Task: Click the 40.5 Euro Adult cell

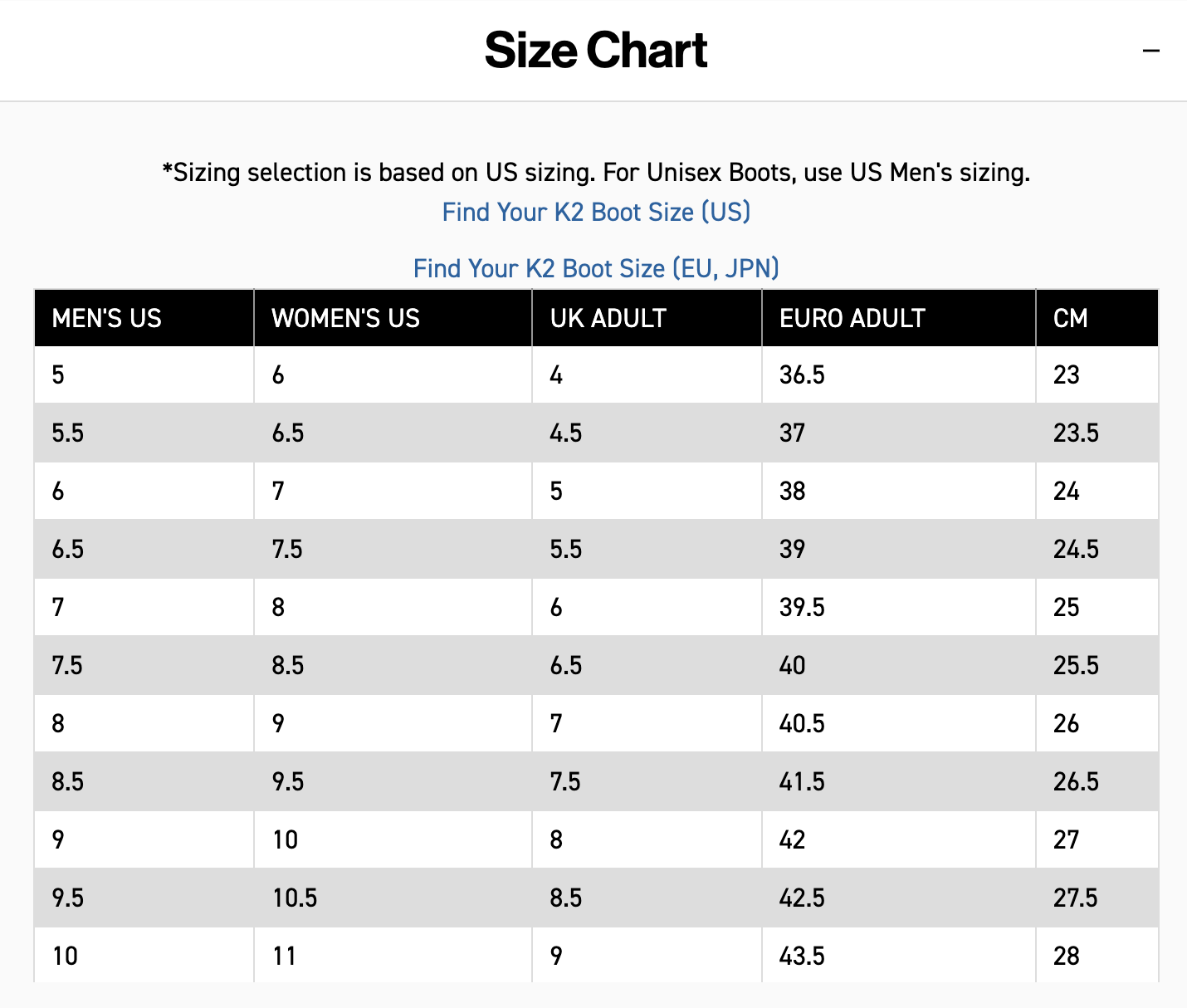Action: click(x=802, y=723)
